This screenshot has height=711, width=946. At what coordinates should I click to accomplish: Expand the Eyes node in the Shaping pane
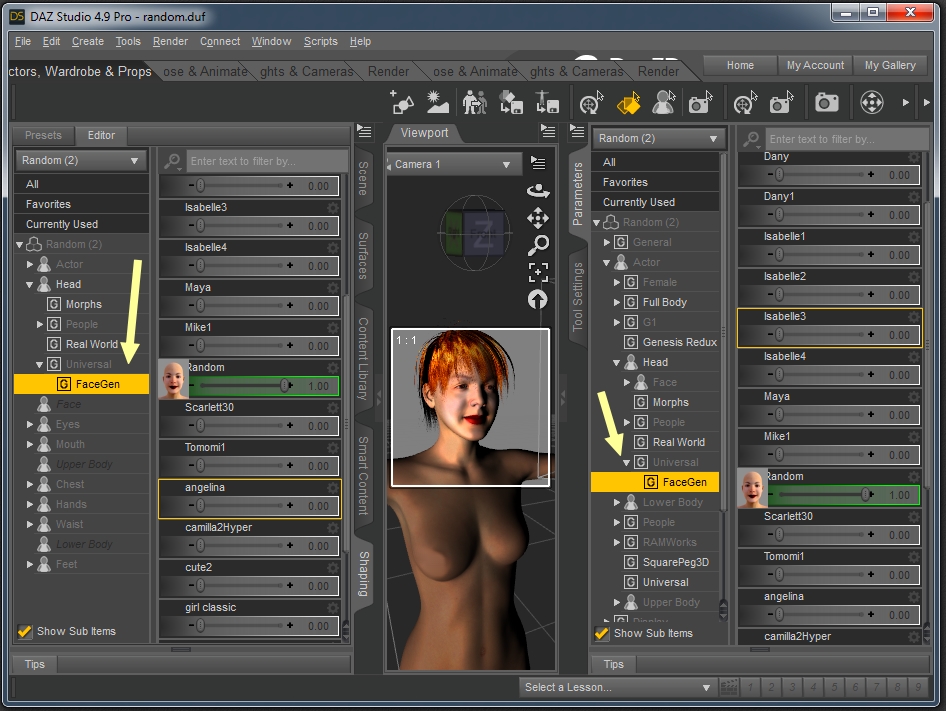(30, 425)
